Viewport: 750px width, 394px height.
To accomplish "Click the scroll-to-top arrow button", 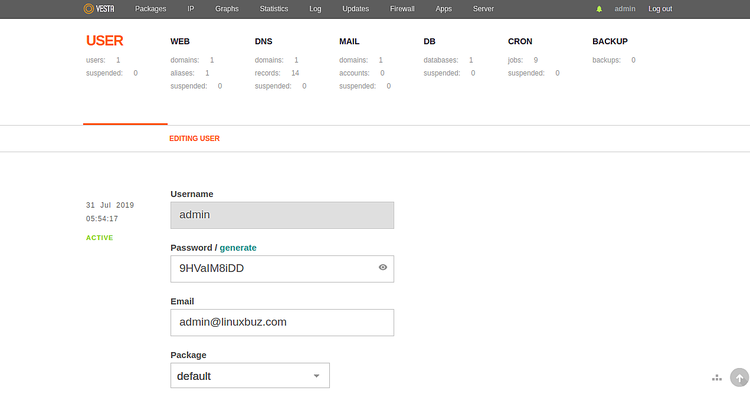I will point(739,377).
